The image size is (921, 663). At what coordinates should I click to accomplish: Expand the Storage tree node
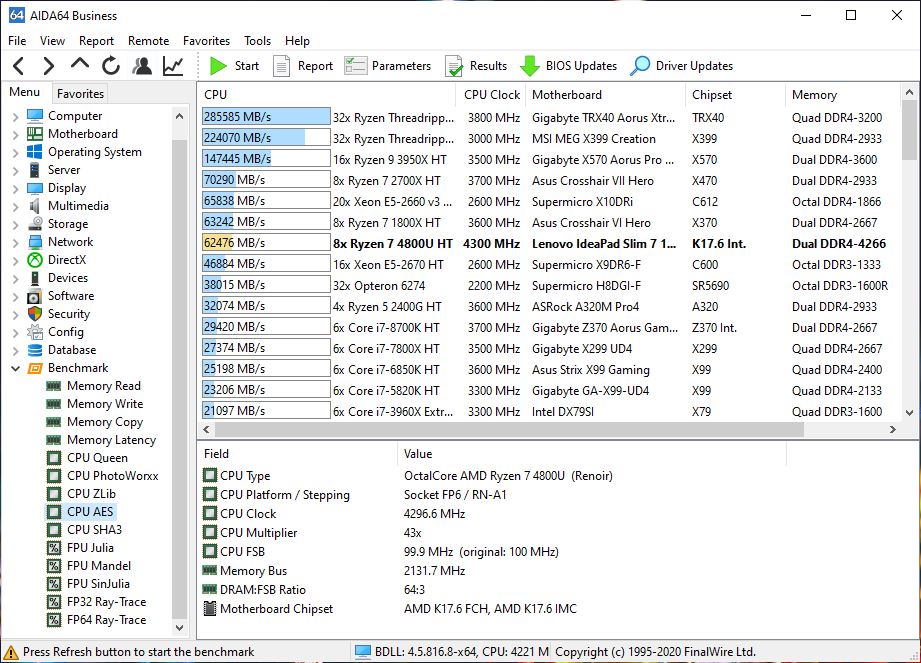click(15, 224)
